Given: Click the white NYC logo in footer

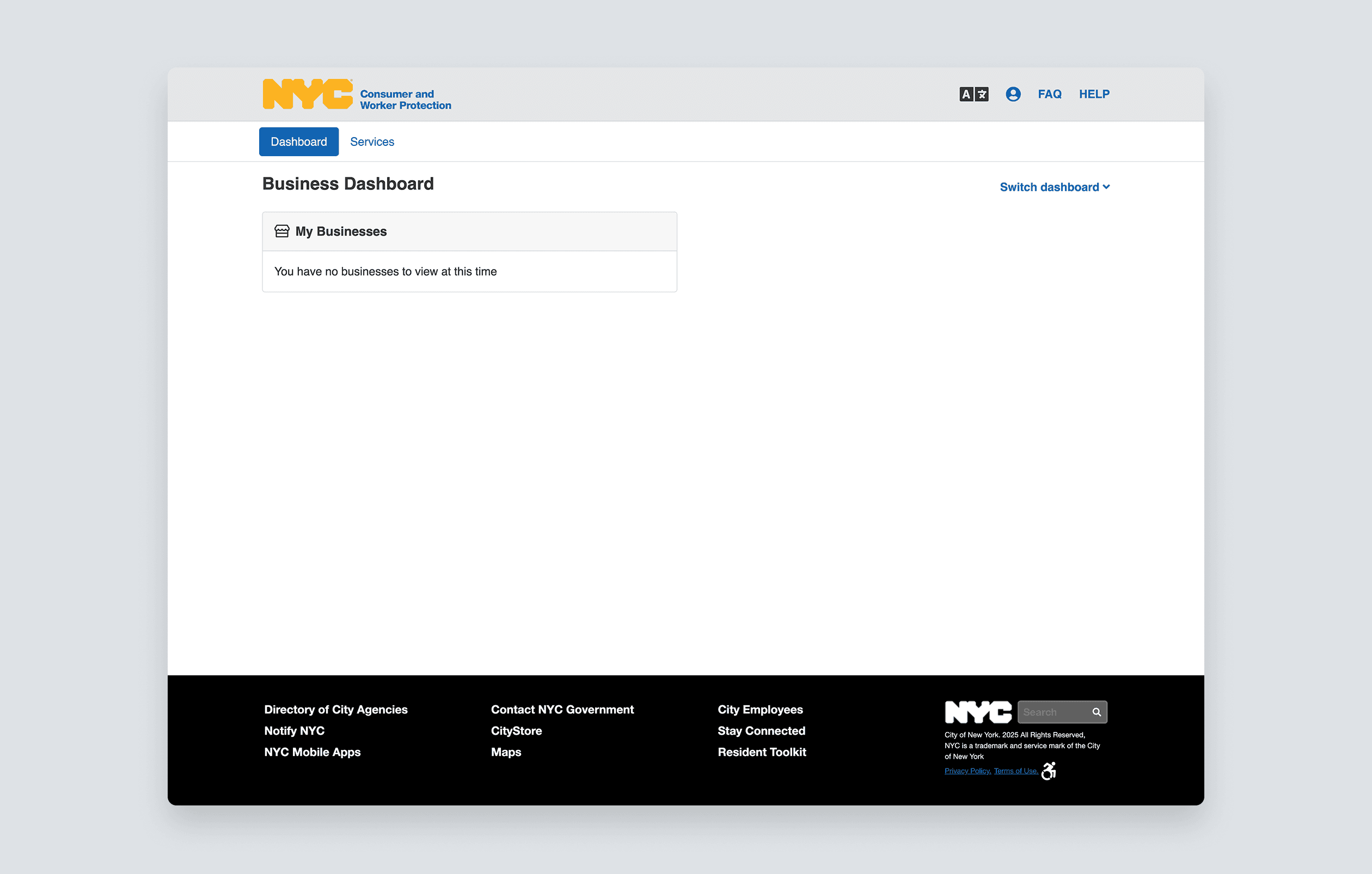Looking at the screenshot, I should click(x=977, y=712).
